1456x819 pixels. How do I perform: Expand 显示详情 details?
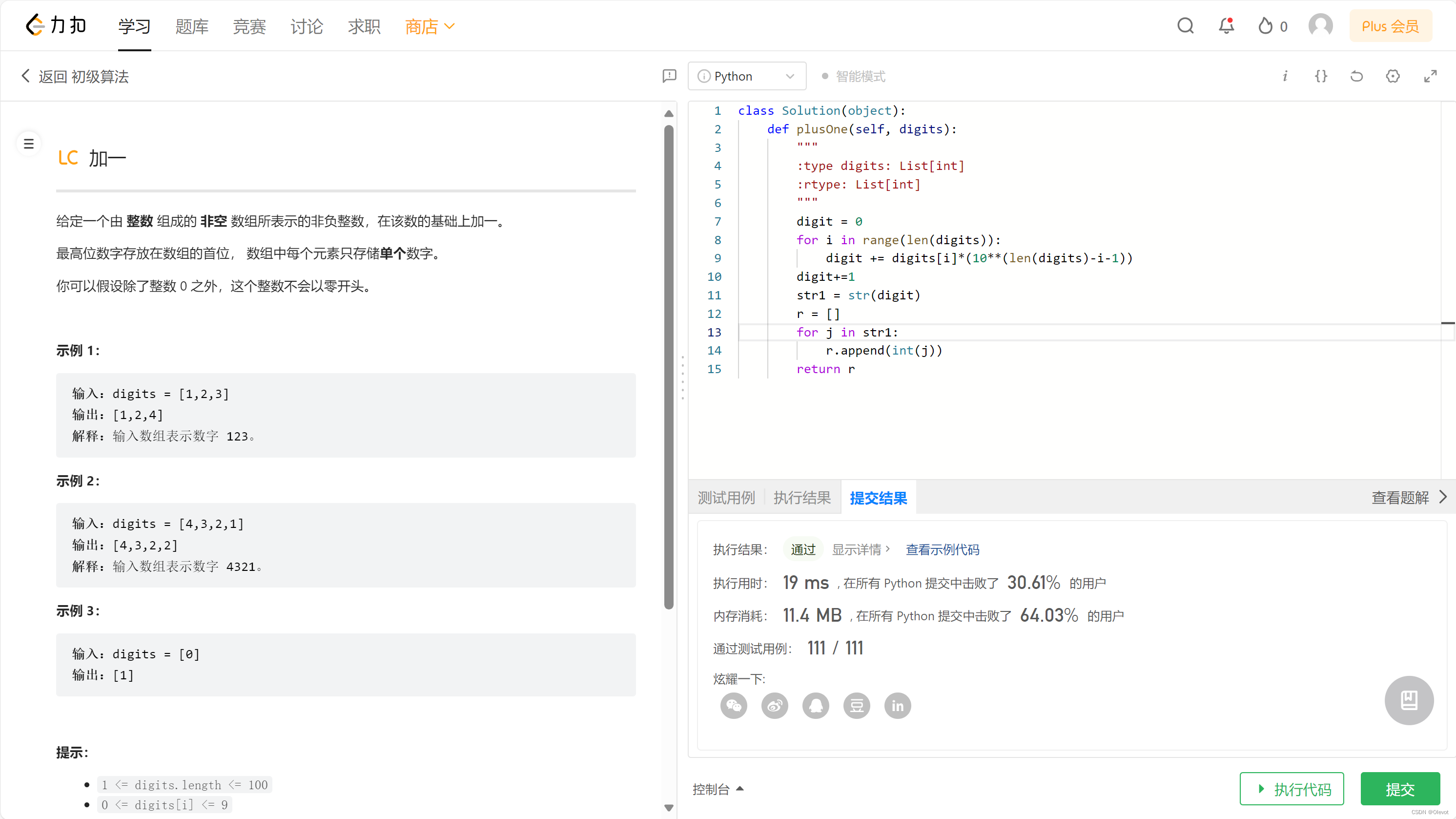tap(861, 549)
